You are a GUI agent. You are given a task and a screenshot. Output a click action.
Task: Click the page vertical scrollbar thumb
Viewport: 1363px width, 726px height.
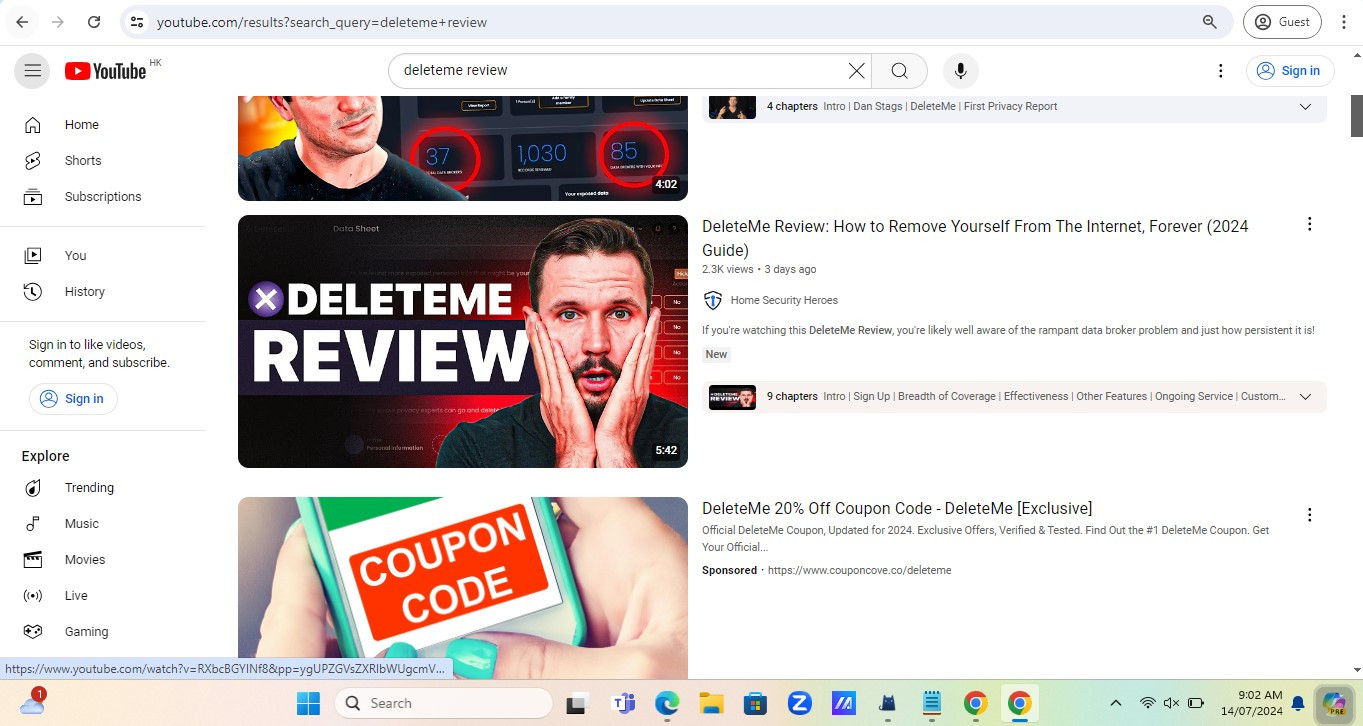(1356, 116)
